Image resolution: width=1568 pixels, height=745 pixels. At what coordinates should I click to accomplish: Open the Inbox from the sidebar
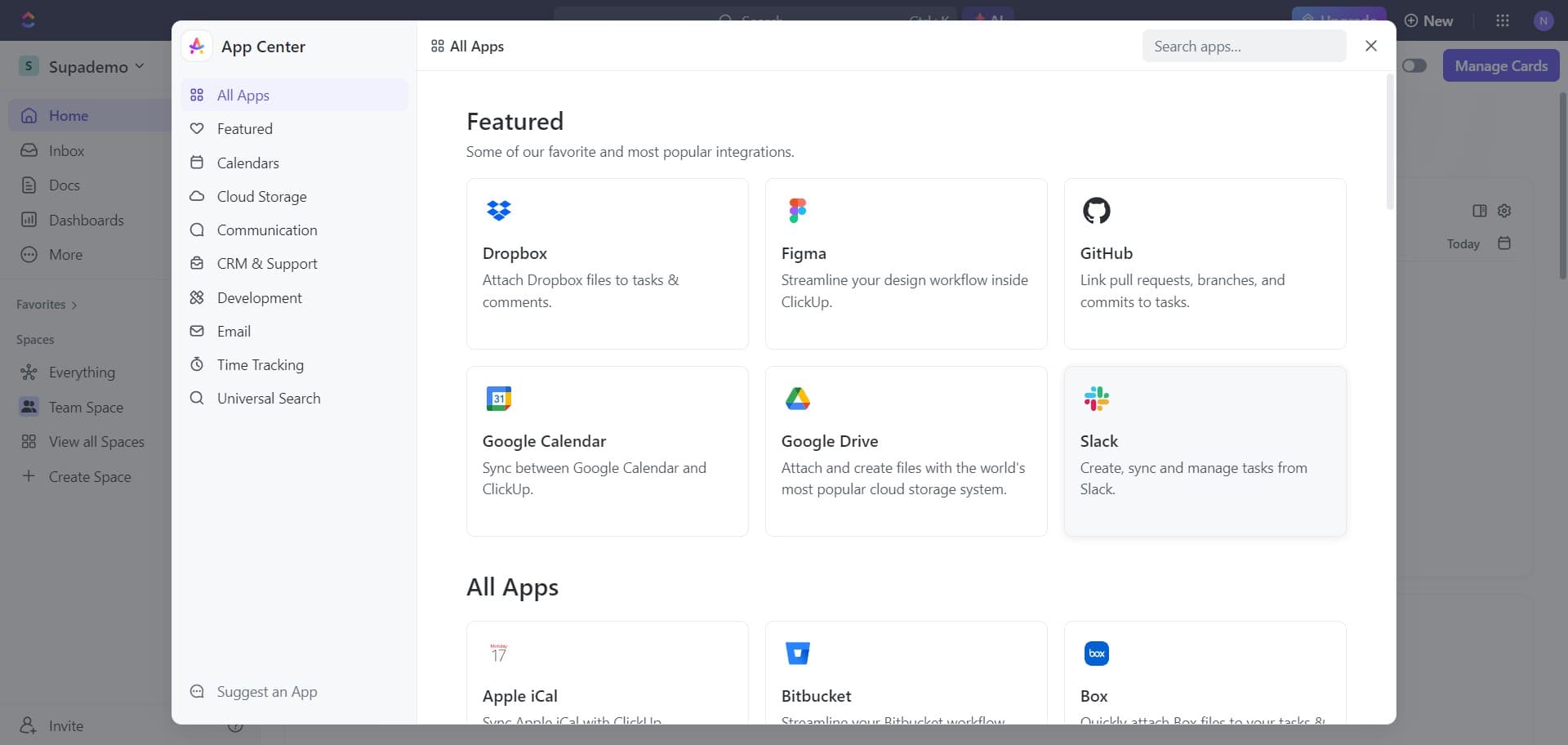[64, 150]
